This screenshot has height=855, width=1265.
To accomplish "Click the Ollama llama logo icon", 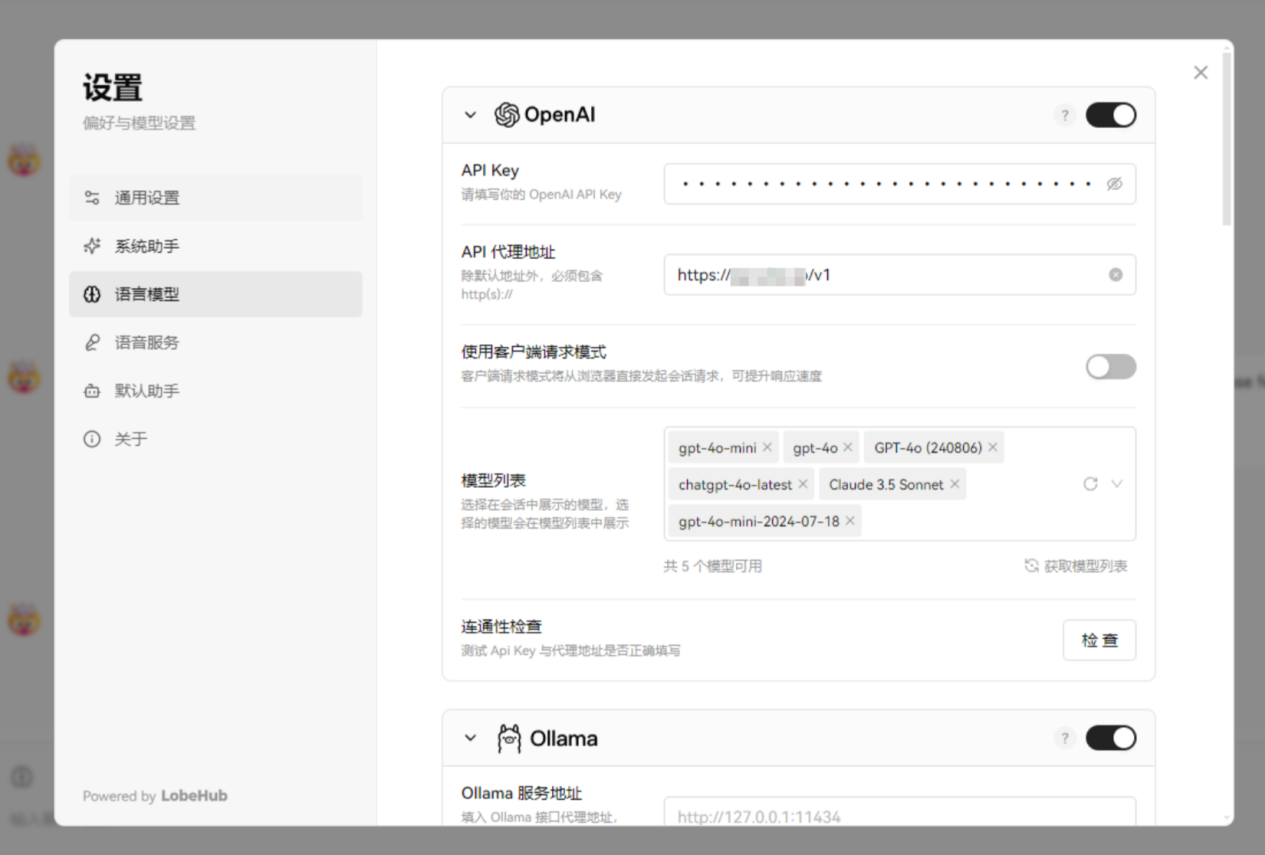I will point(509,738).
